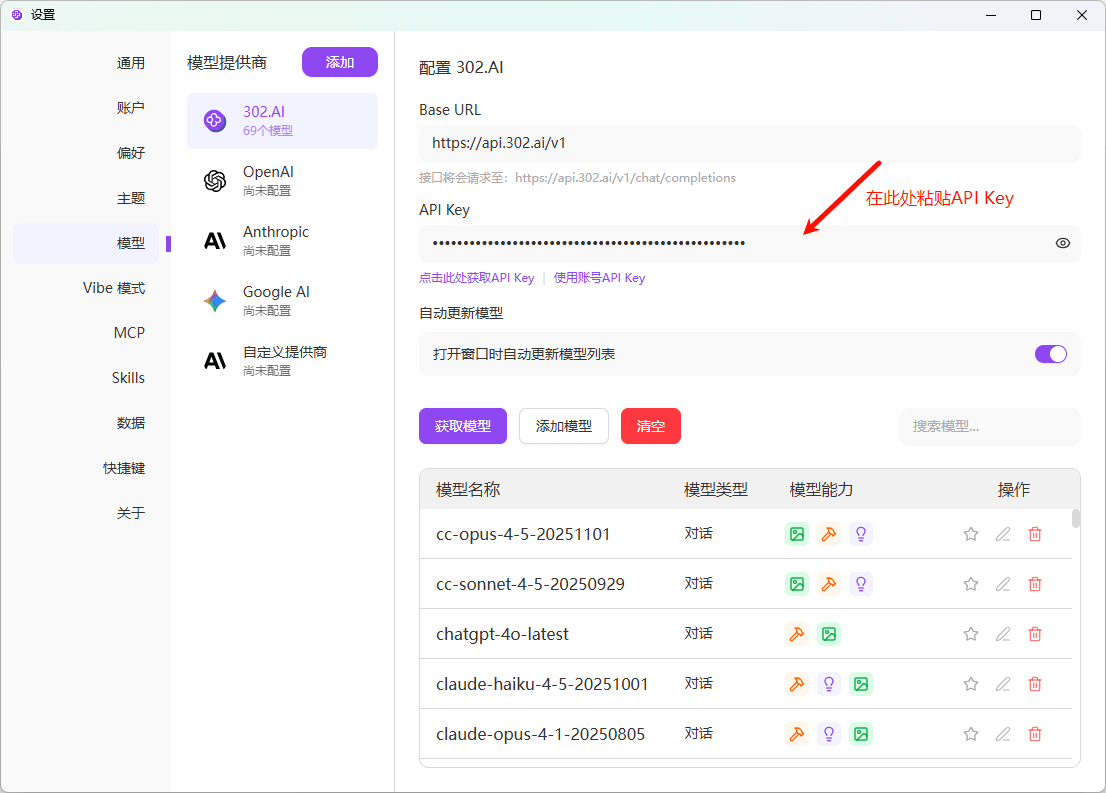
Task: Click the green image capability icon for cc-opus-4-5-20251101
Action: coord(797,534)
